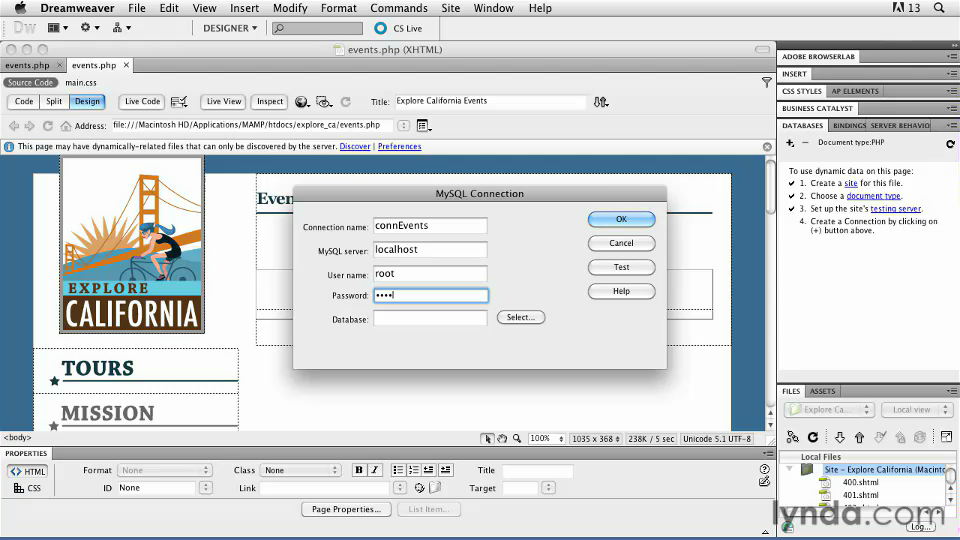Open the Site management icon menu
This screenshot has height=540, width=960.
[121, 28]
